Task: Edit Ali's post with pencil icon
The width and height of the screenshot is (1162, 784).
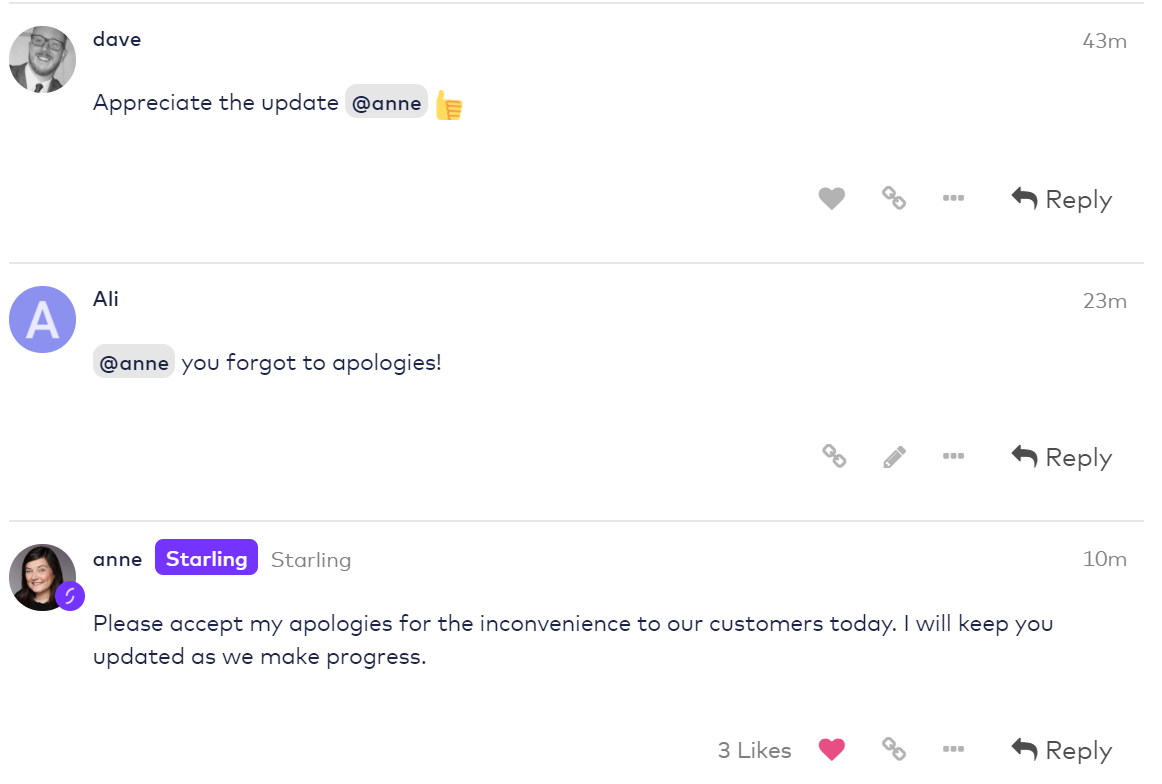Action: (894, 457)
